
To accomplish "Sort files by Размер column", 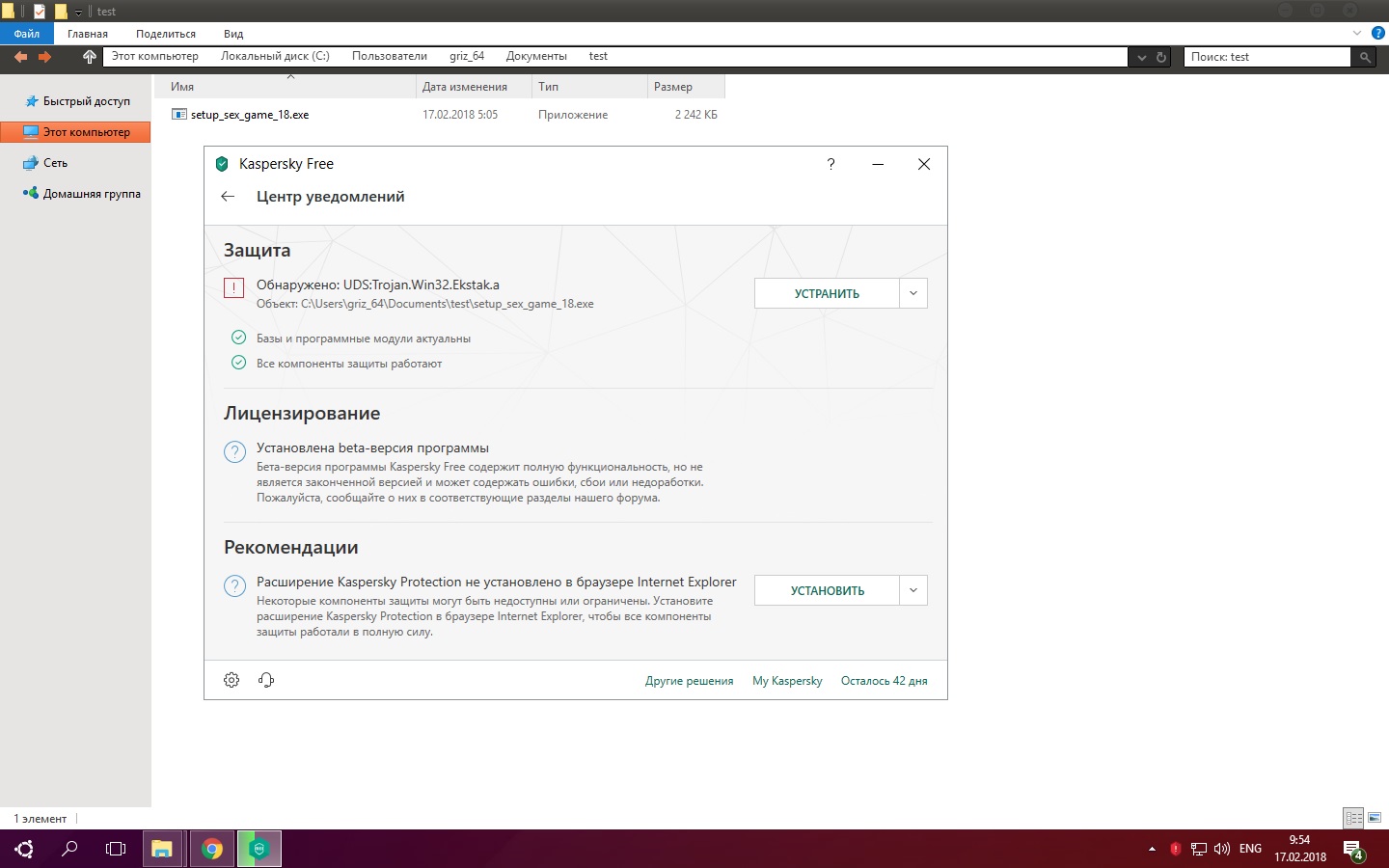I will (x=686, y=87).
